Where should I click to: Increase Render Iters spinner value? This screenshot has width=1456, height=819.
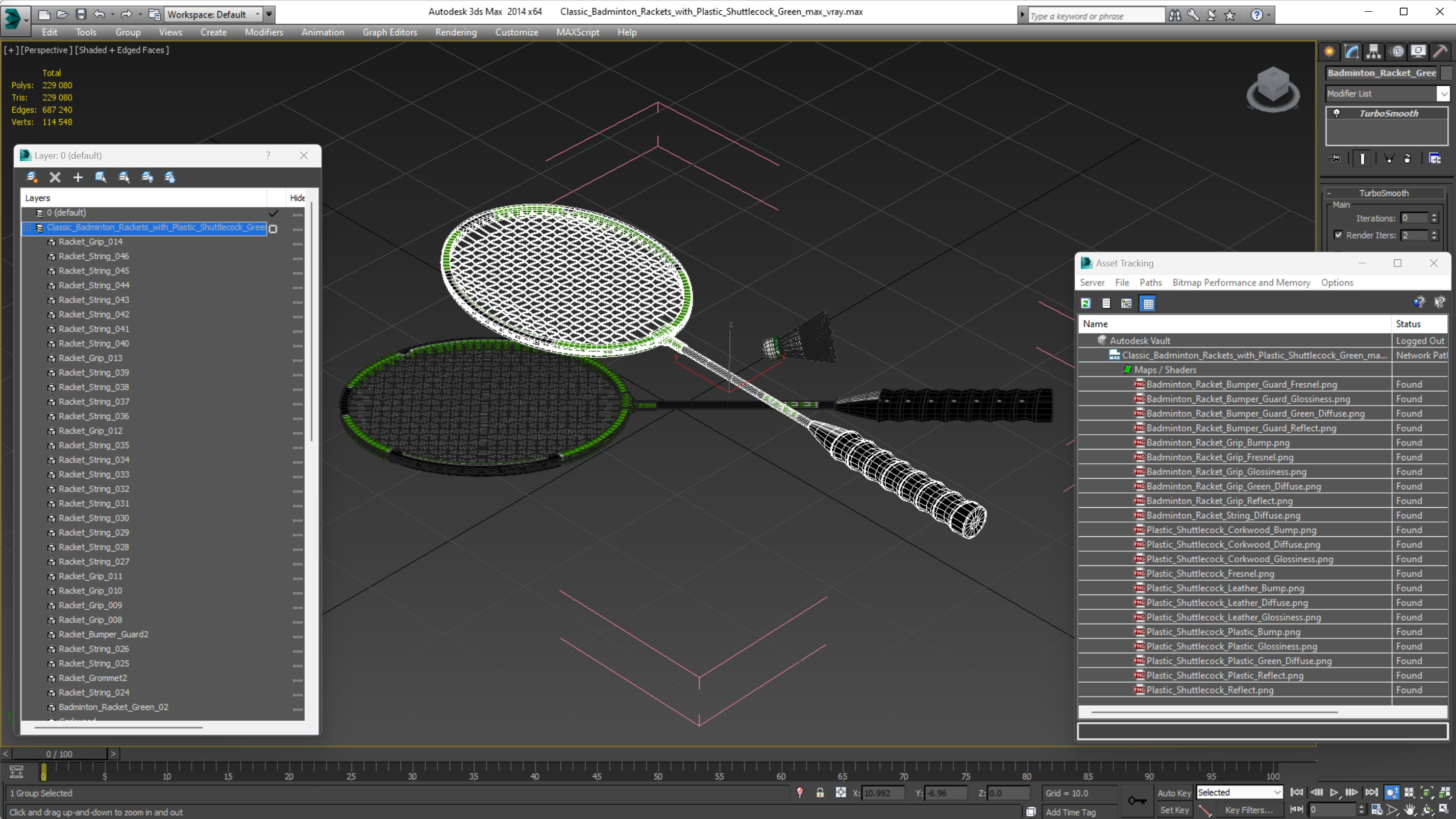[1434, 232]
